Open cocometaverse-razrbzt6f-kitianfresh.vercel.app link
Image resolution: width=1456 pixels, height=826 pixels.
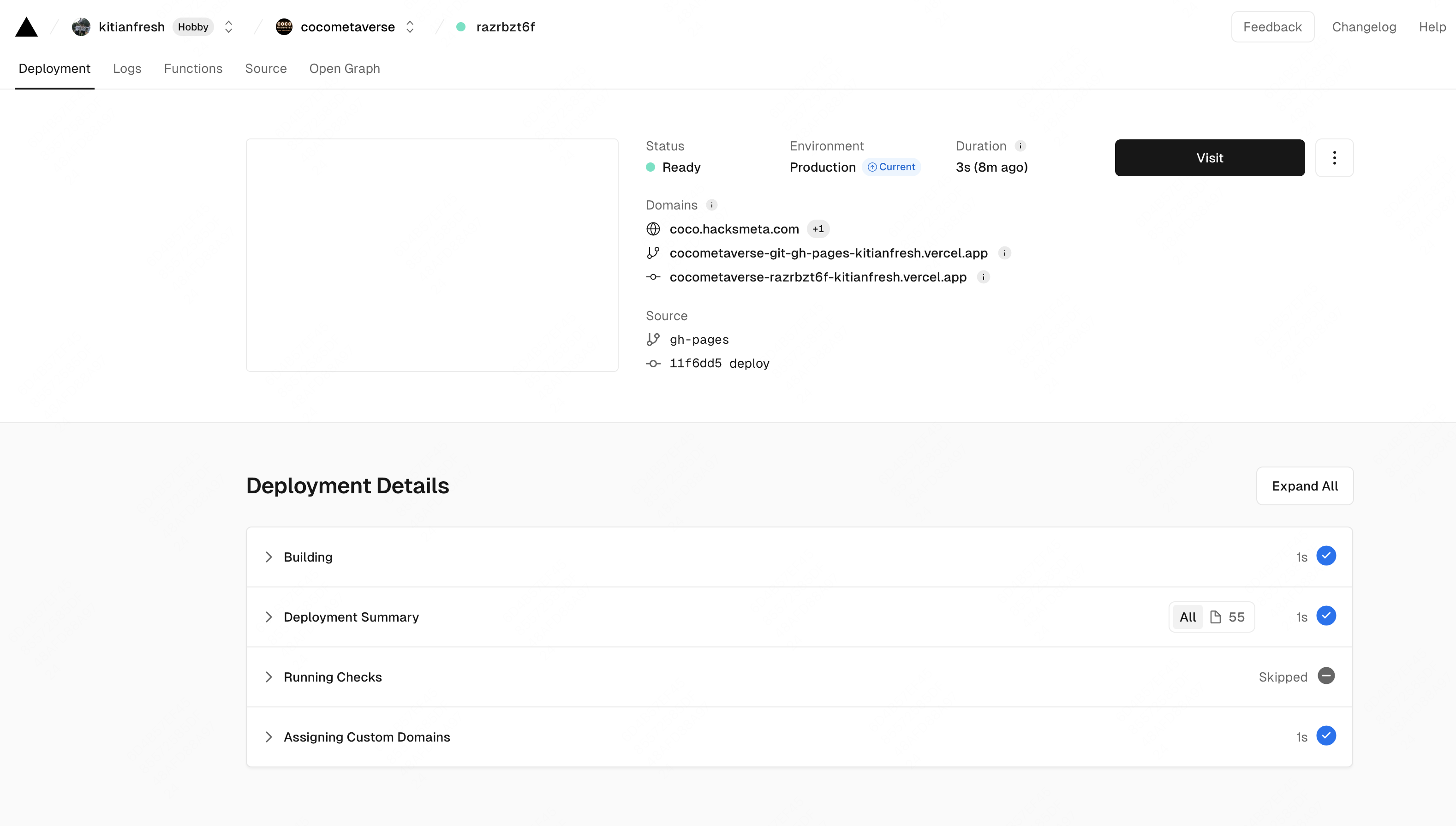tap(818, 277)
